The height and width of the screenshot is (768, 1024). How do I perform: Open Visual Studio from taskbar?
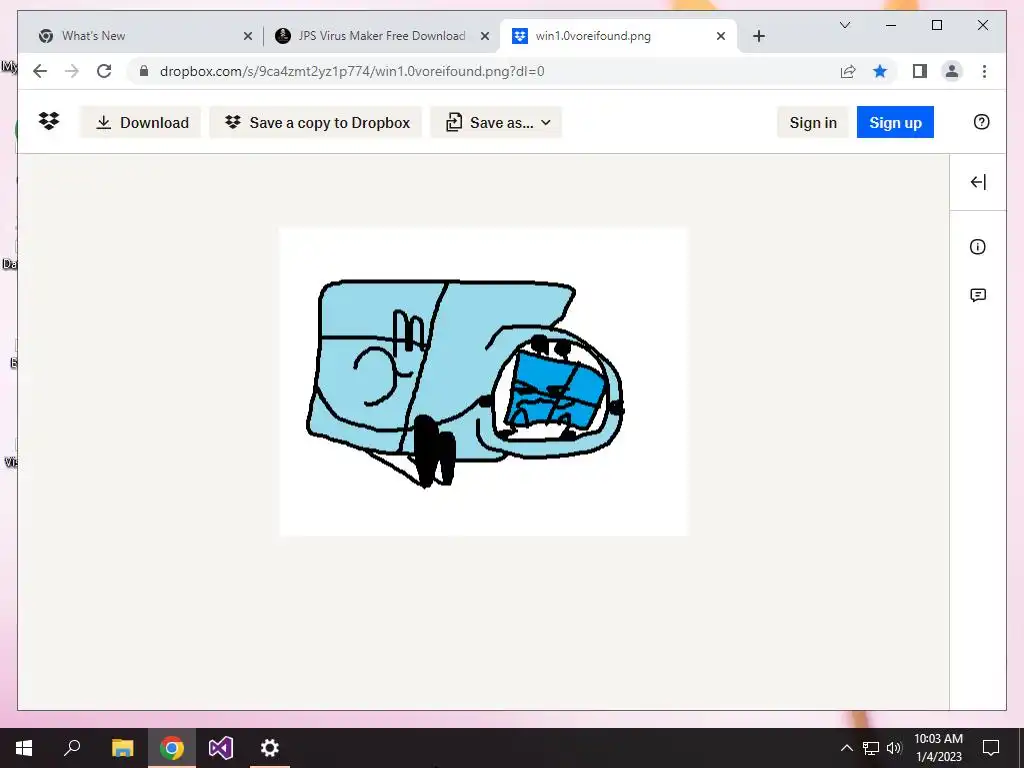point(221,748)
